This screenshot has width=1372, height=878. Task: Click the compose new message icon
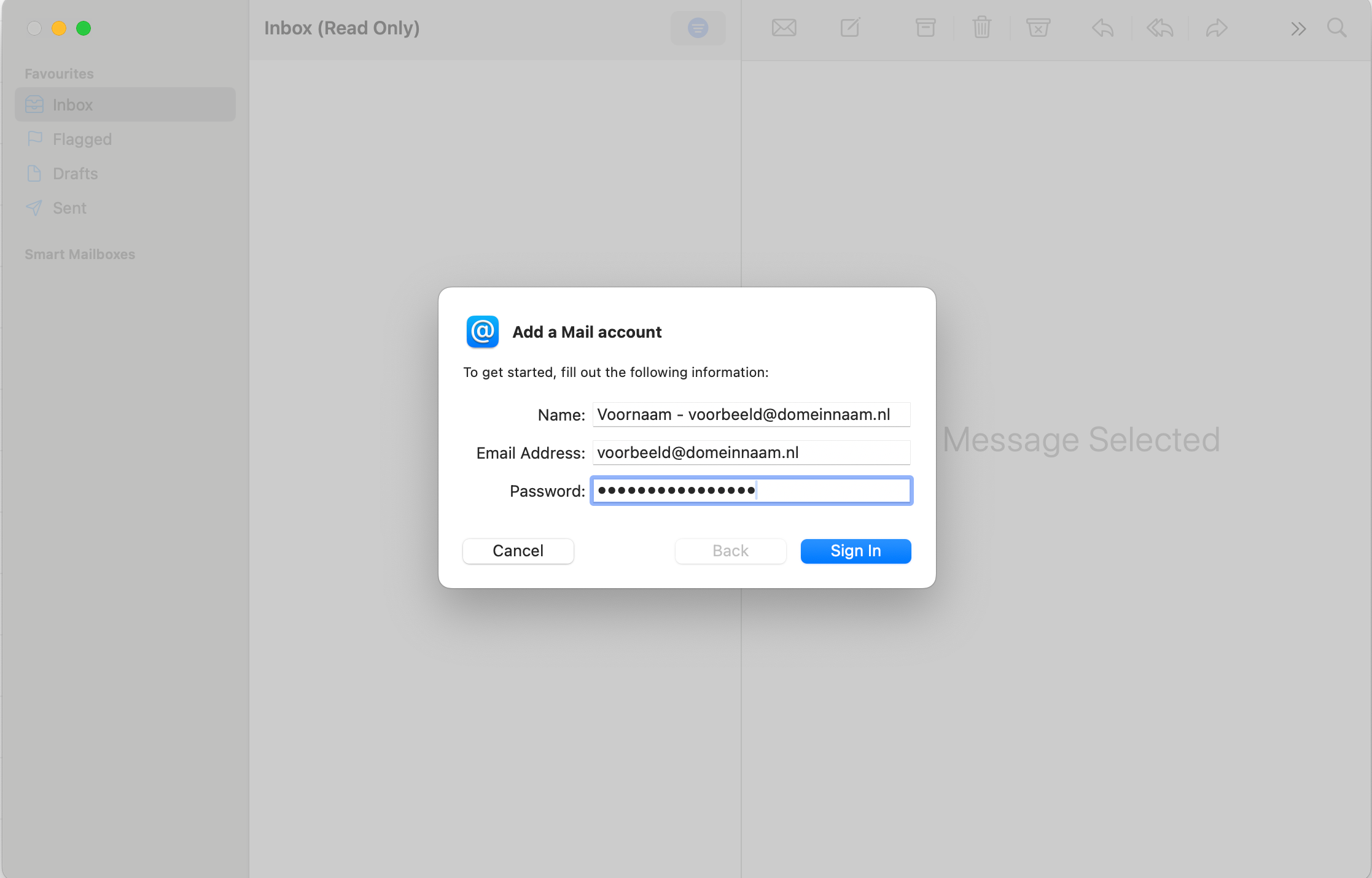click(850, 28)
